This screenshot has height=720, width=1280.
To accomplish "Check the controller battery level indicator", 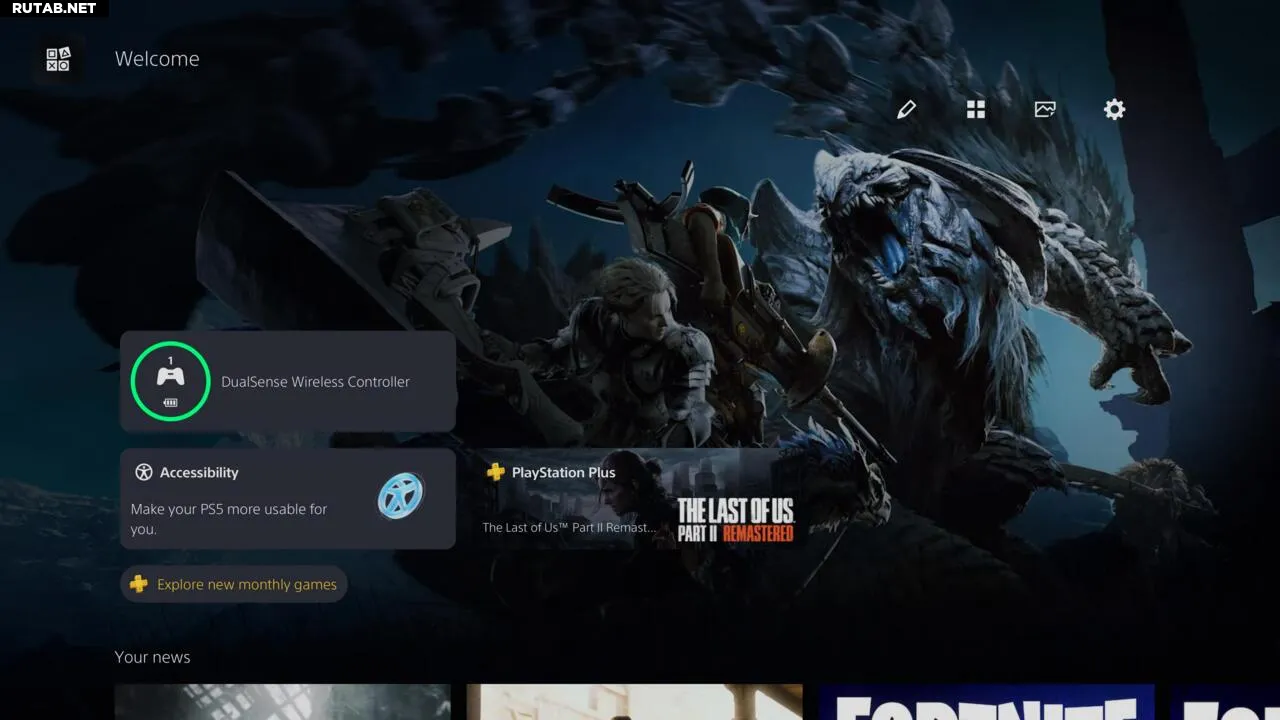I will point(170,403).
